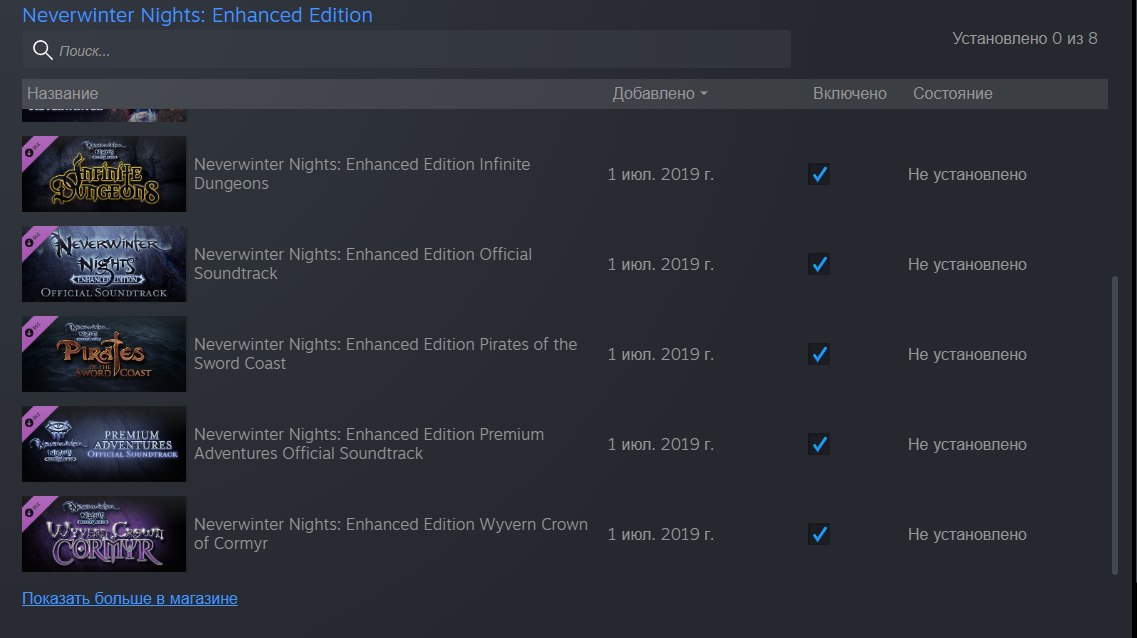
Task: Click the Wyvern Crown of Cormyr date added
Action: (x=661, y=534)
